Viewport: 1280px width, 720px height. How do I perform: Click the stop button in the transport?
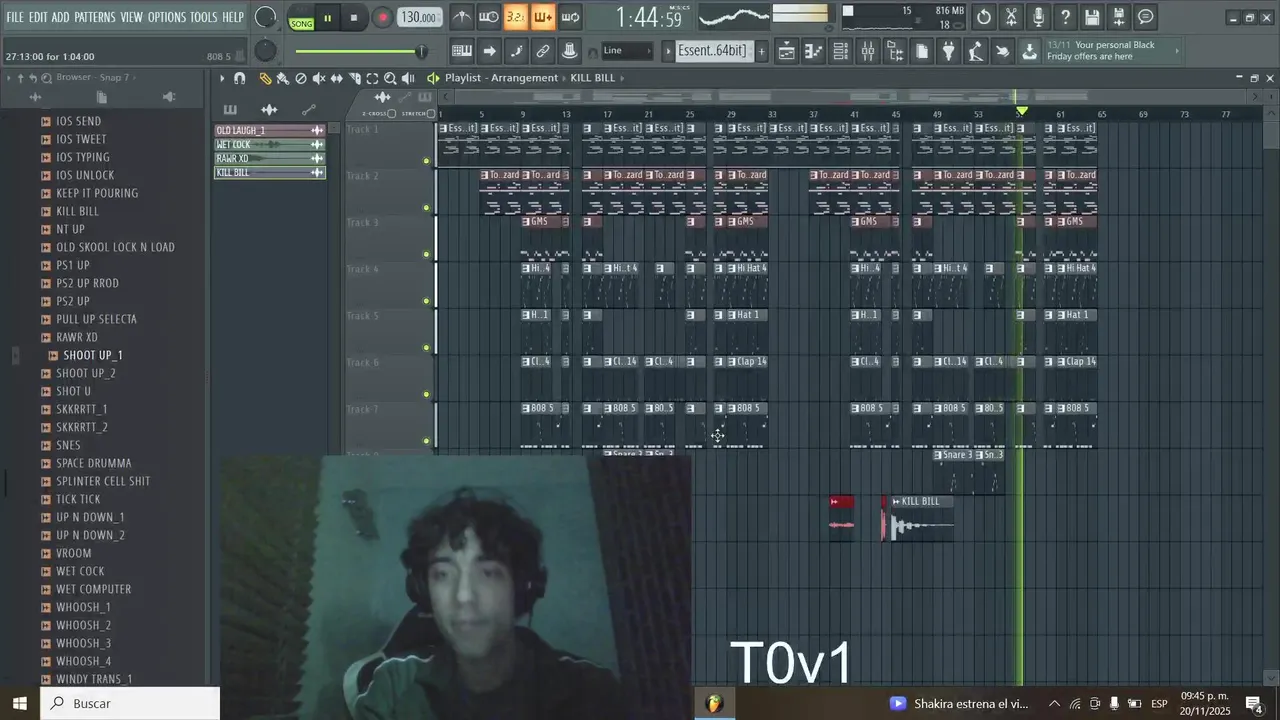pyautogui.click(x=354, y=18)
